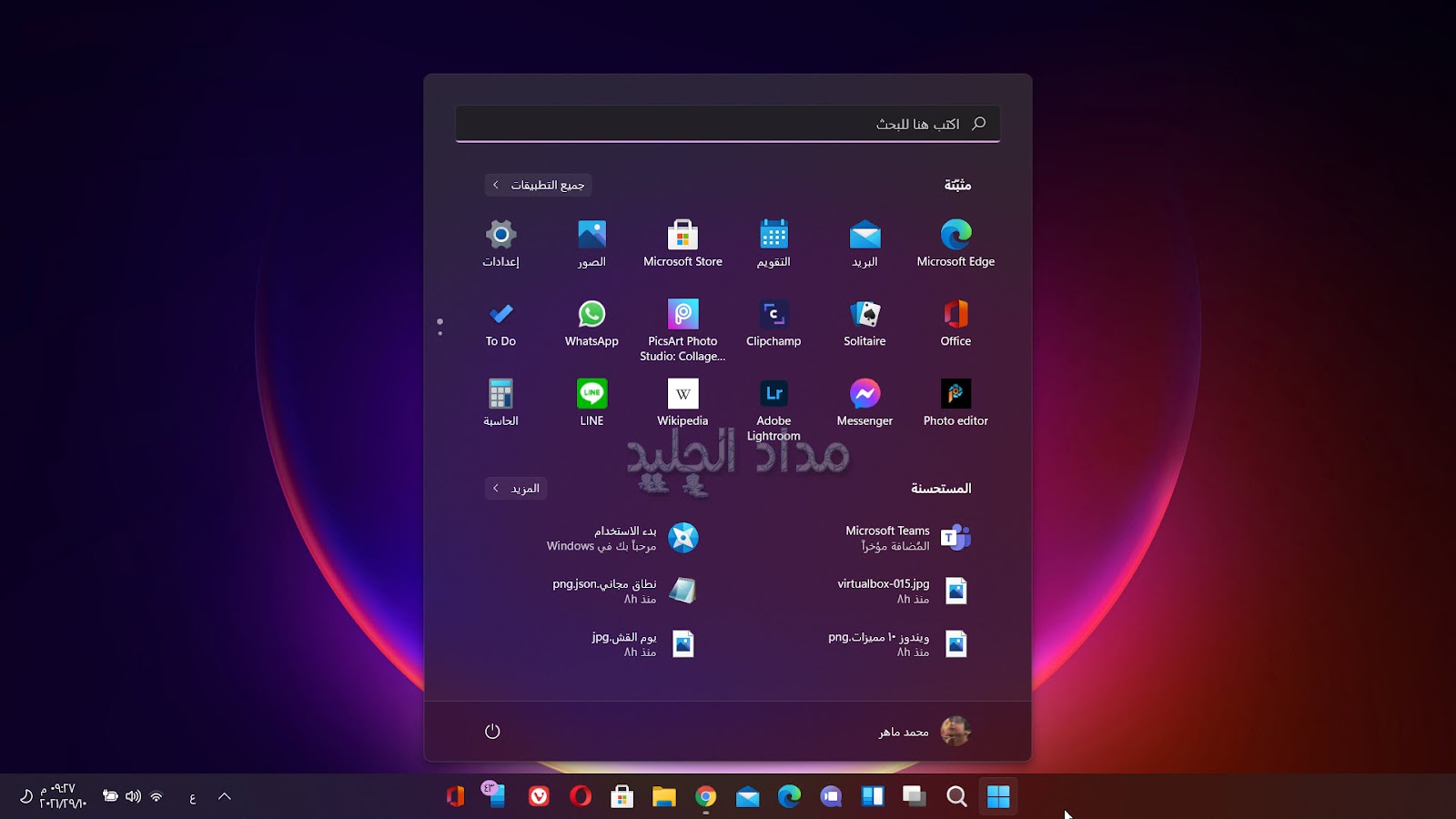The image size is (1456, 819).
Task: Open recommended file نطاق مجاني.png.json
Action: [625, 591]
